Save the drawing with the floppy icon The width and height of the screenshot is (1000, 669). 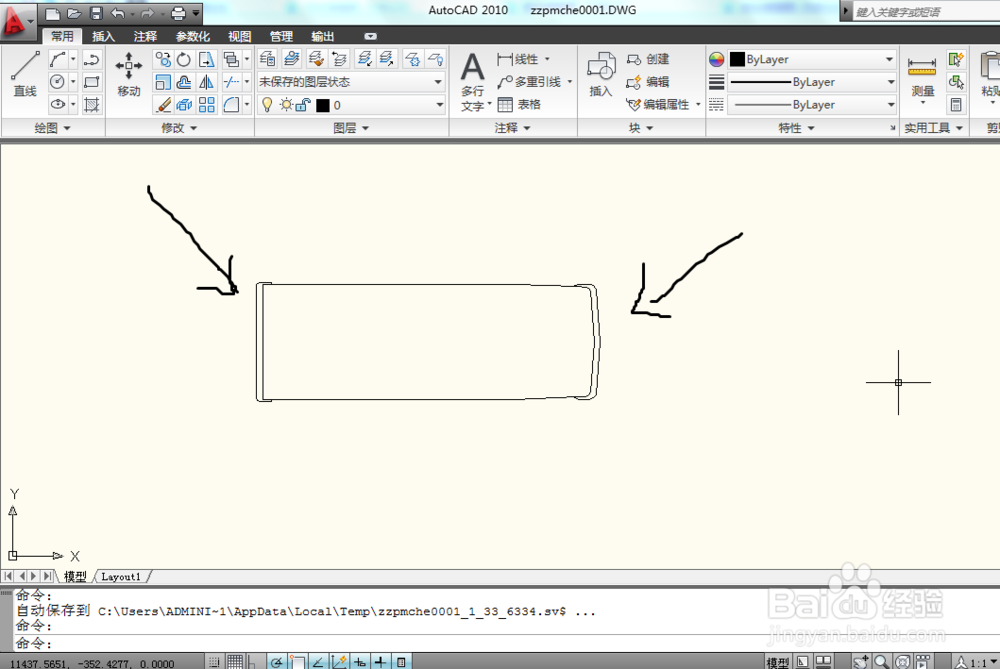click(96, 13)
